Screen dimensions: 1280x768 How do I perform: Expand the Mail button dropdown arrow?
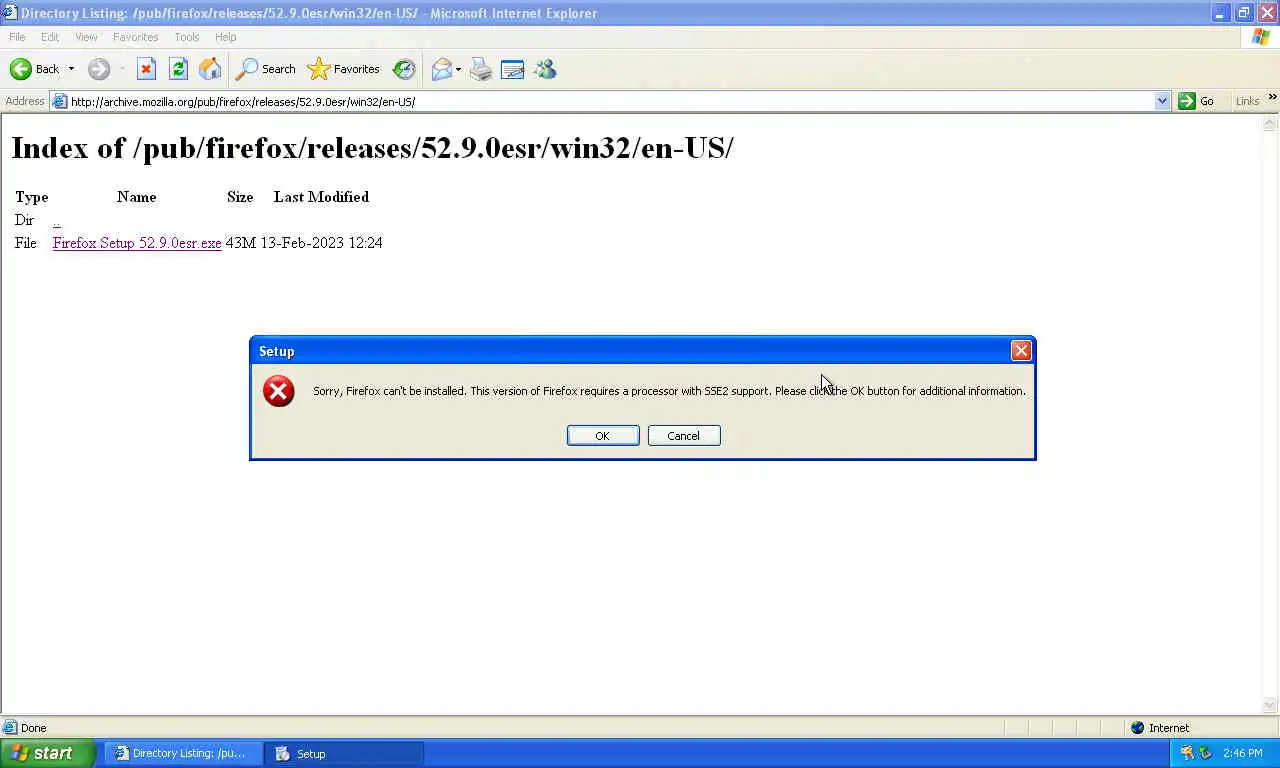click(458, 69)
